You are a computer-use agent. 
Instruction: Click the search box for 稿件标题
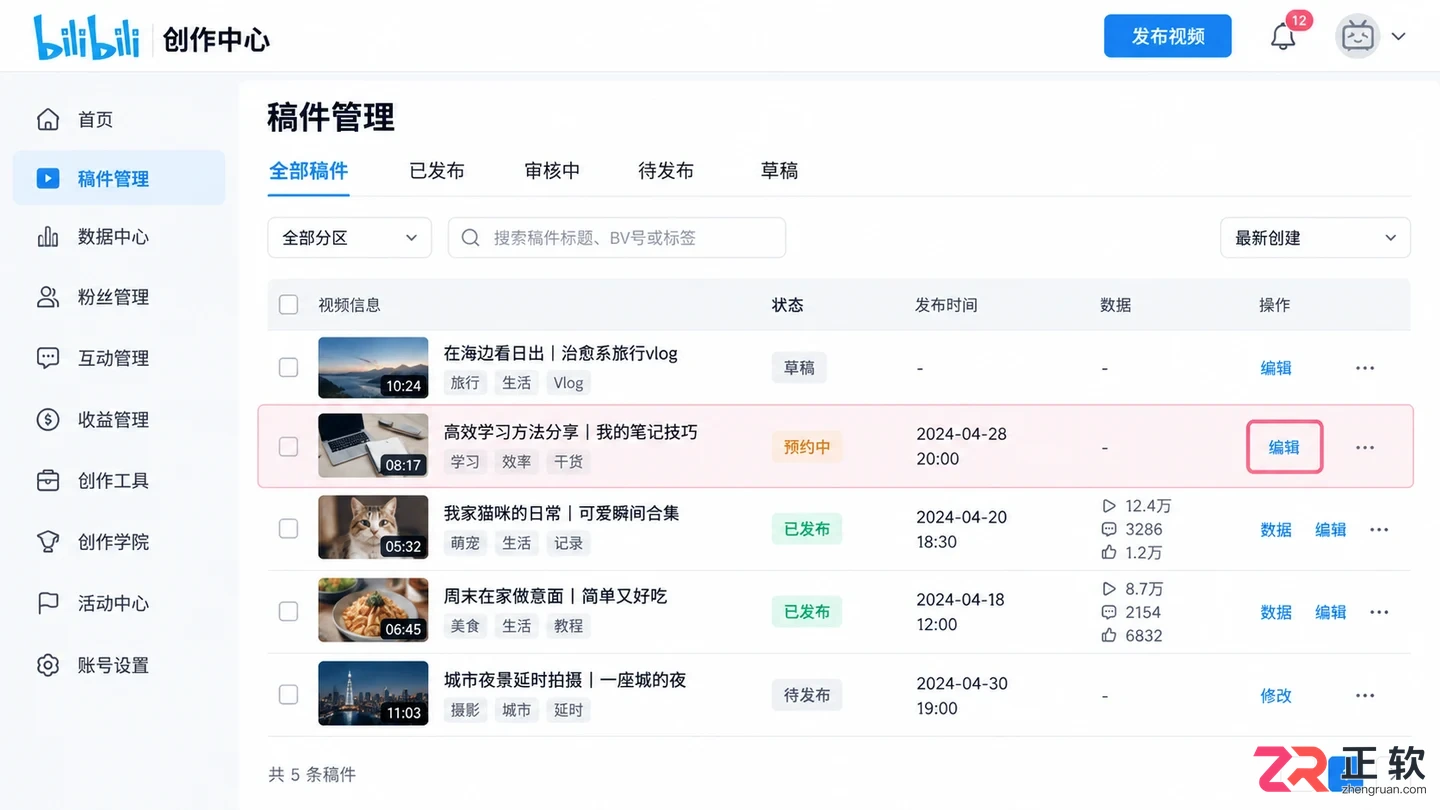(617, 238)
